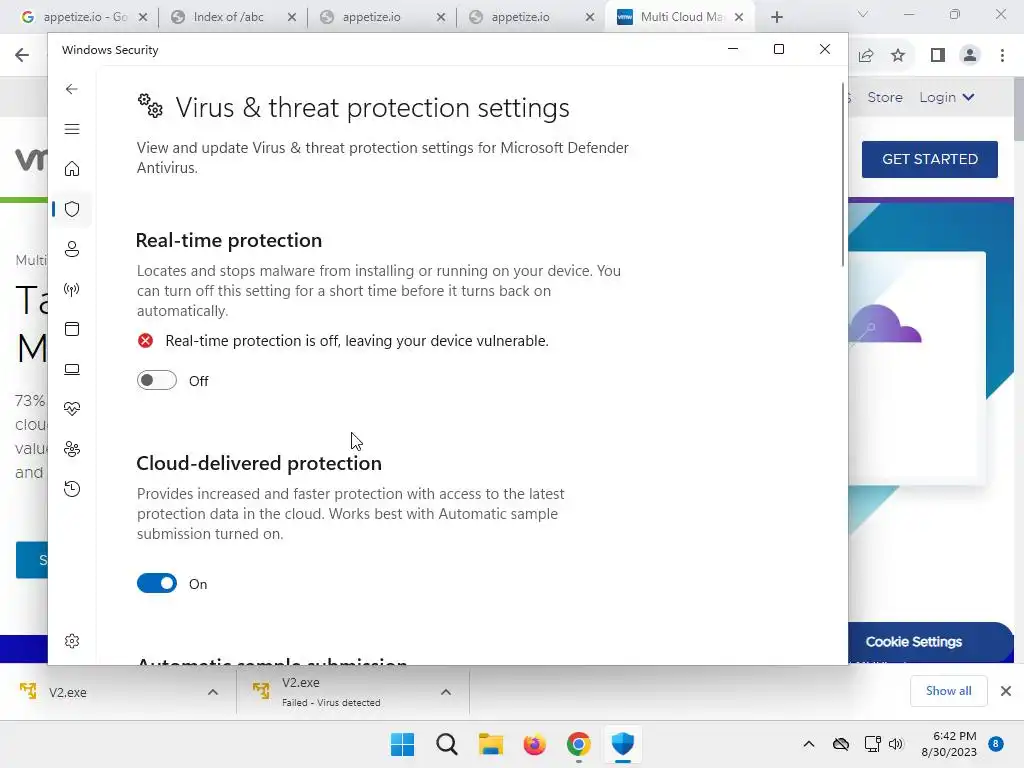The image size is (1024, 768).
Task: Open App & browser control icon
Action: point(72,329)
